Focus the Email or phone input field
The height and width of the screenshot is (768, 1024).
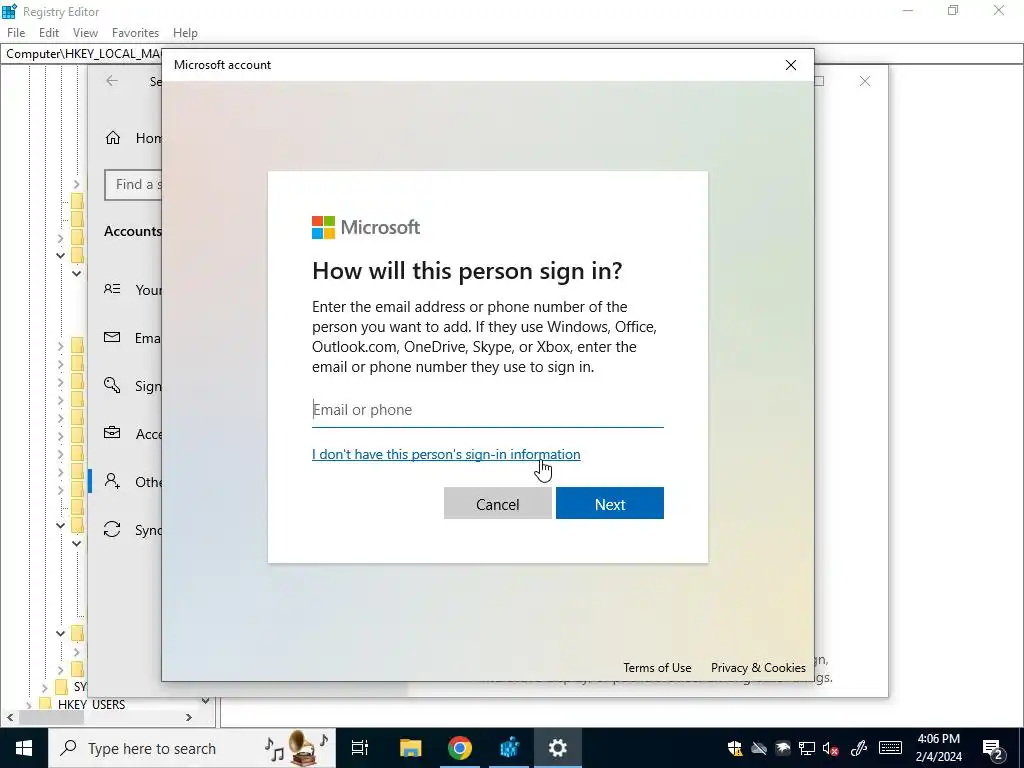(x=488, y=410)
